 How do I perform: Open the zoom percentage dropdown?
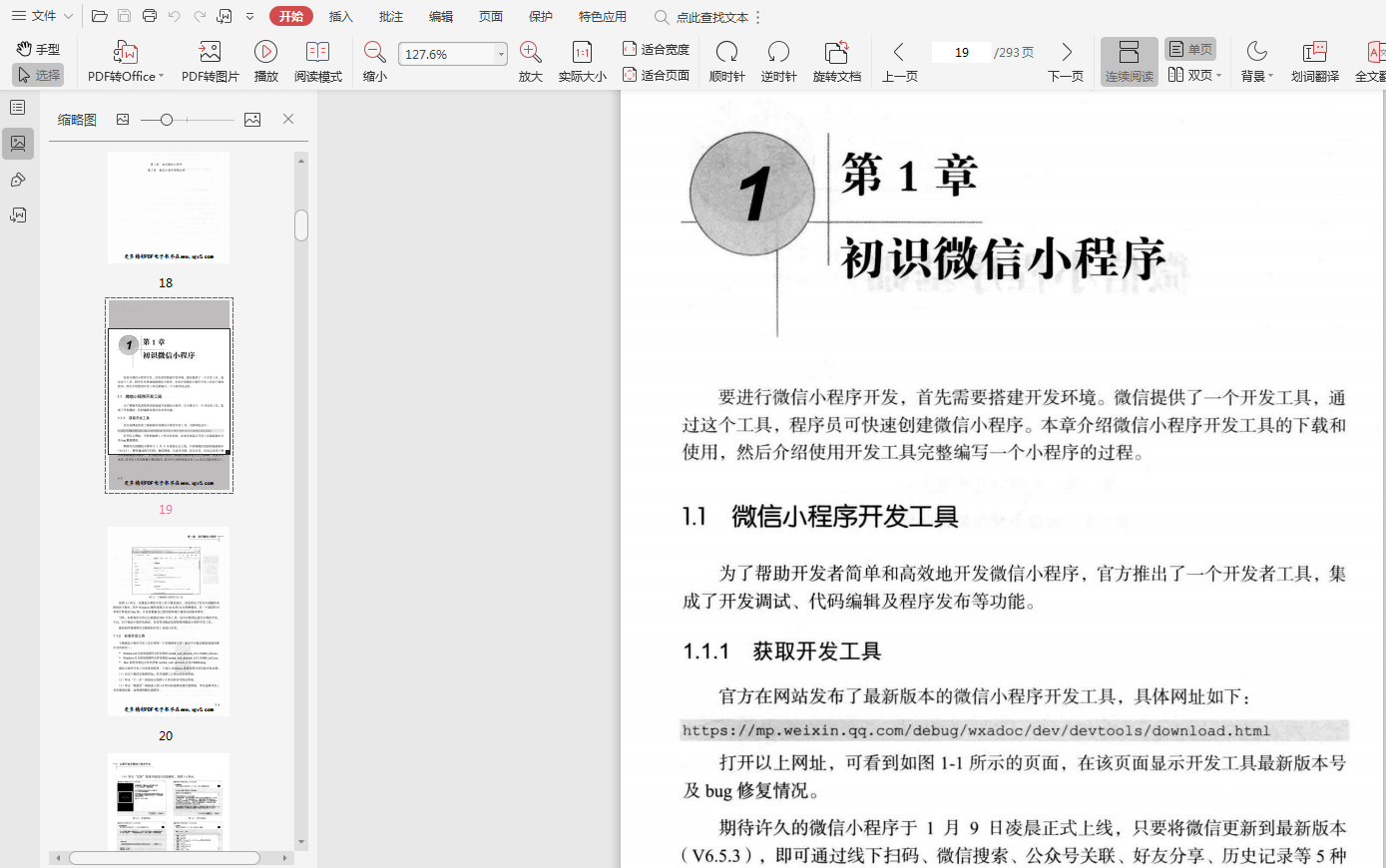tap(501, 54)
